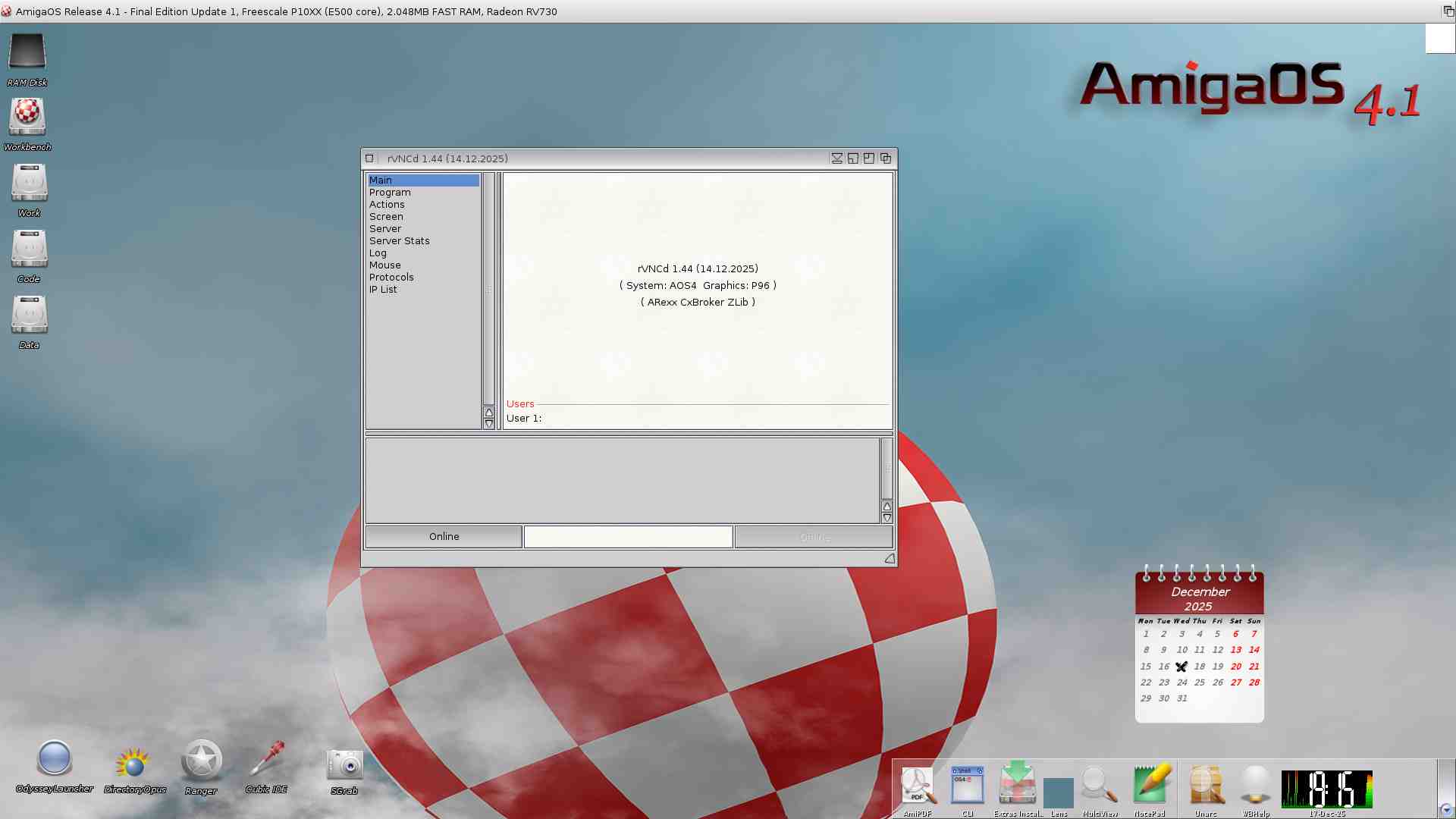Click the greyed Offline button
The width and height of the screenshot is (1456, 819).
pos(814,537)
